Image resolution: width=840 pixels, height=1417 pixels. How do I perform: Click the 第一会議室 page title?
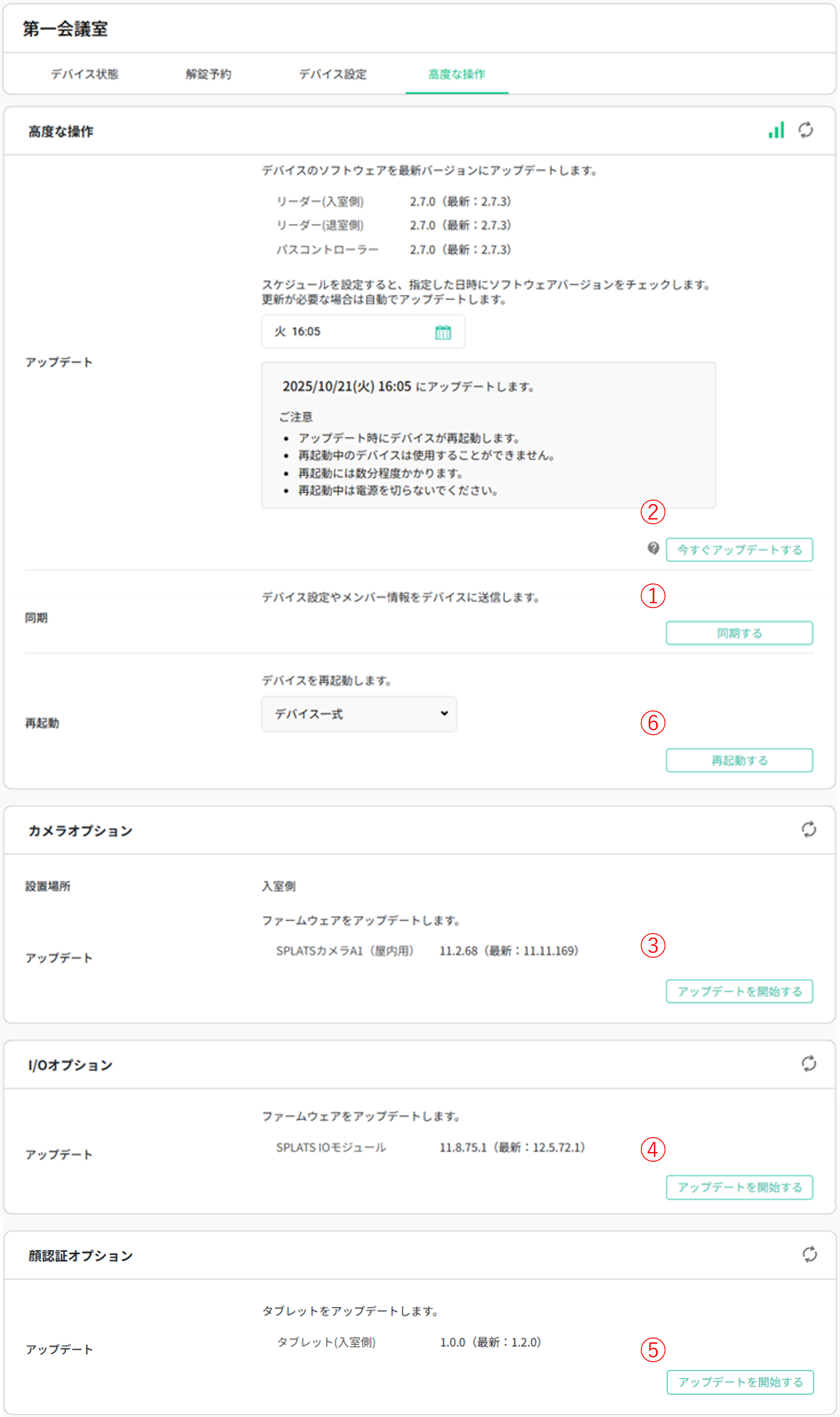click(65, 28)
